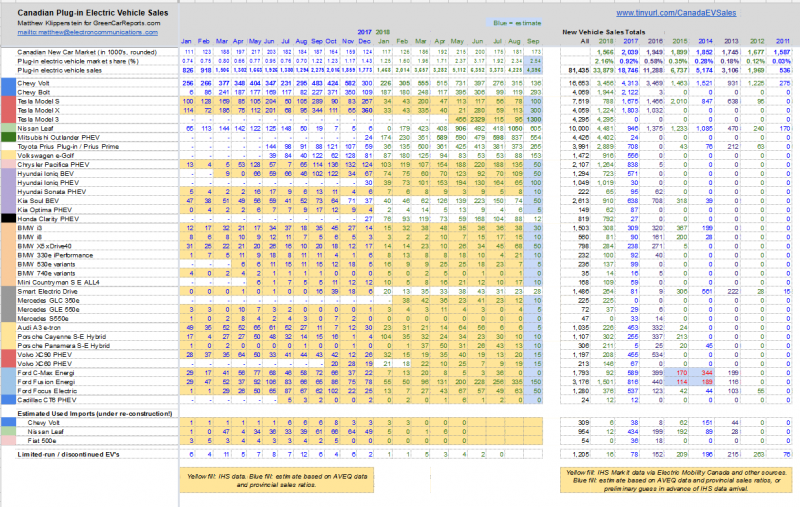Click the 'Plug-in electric vehicle sales' row label
The width and height of the screenshot is (800, 507).
[x=60, y=70]
